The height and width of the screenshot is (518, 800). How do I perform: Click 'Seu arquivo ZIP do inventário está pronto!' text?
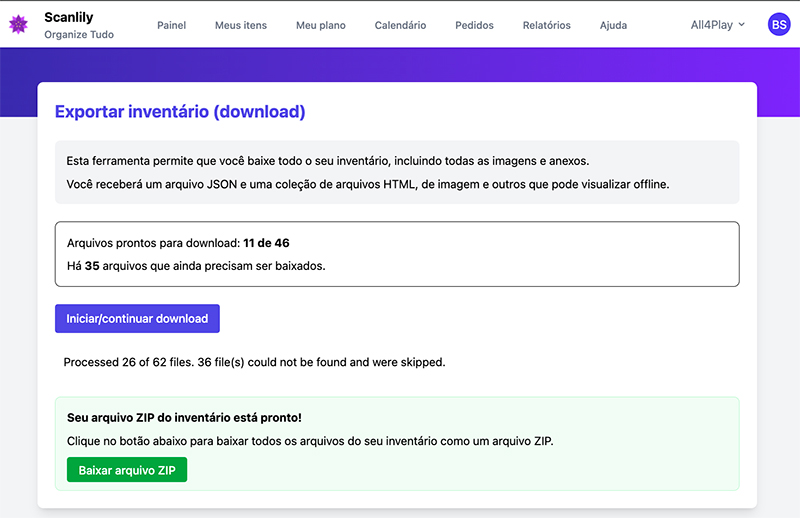[184, 417]
